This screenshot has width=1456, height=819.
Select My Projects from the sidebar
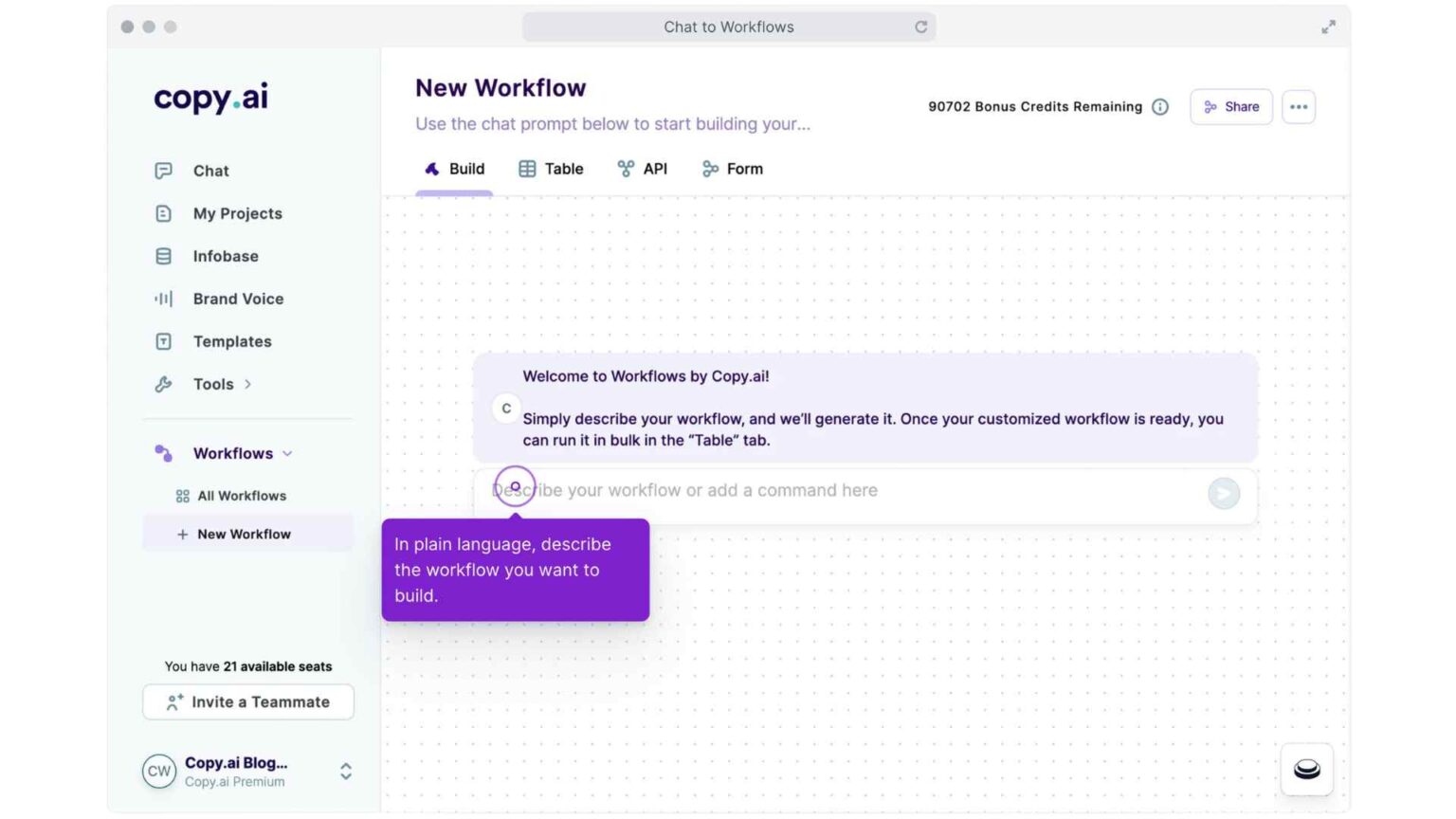click(237, 213)
